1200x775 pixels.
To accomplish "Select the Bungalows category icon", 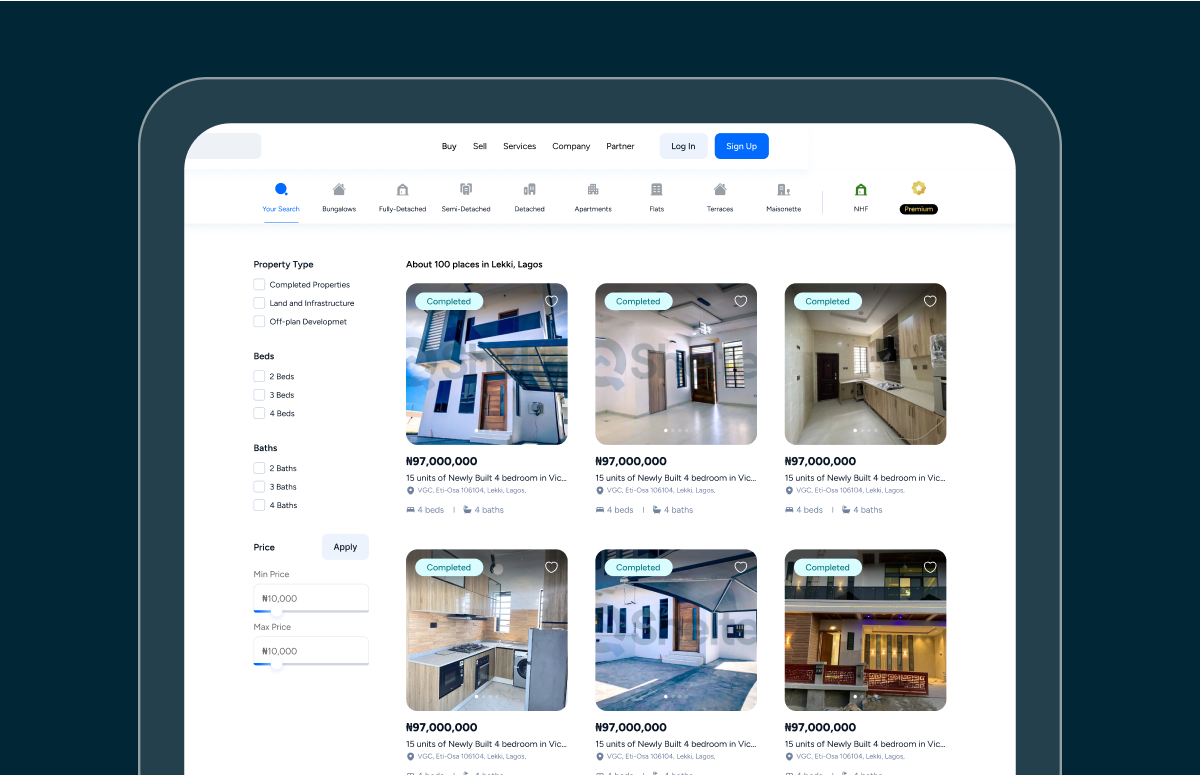I will (339, 190).
